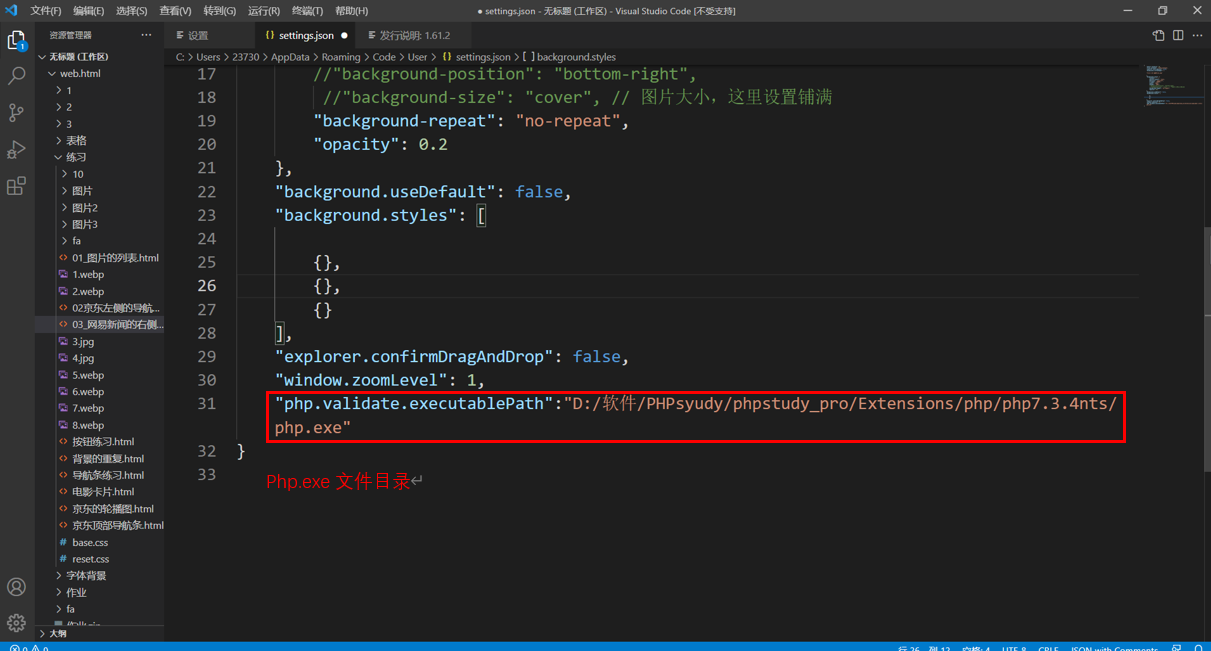Collapse the web.html folder
The height and width of the screenshot is (651, 1211).
99,73
